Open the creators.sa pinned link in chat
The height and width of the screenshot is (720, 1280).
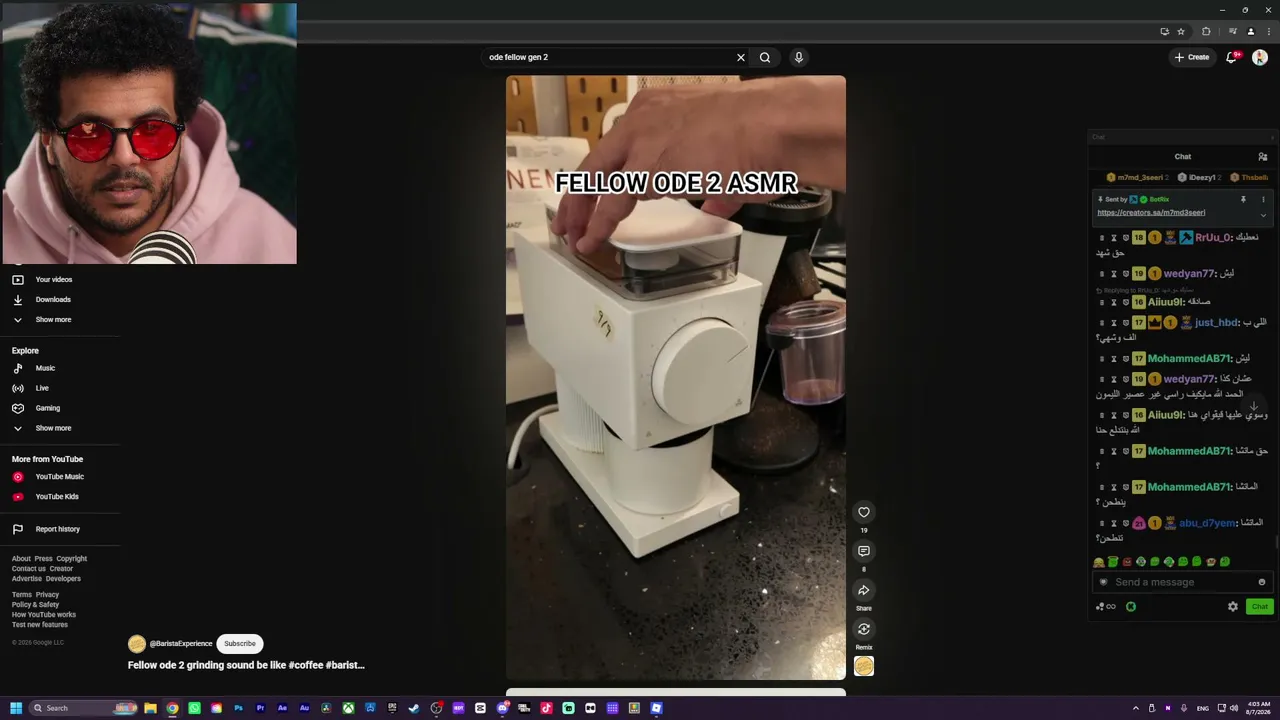[1151, 213]
